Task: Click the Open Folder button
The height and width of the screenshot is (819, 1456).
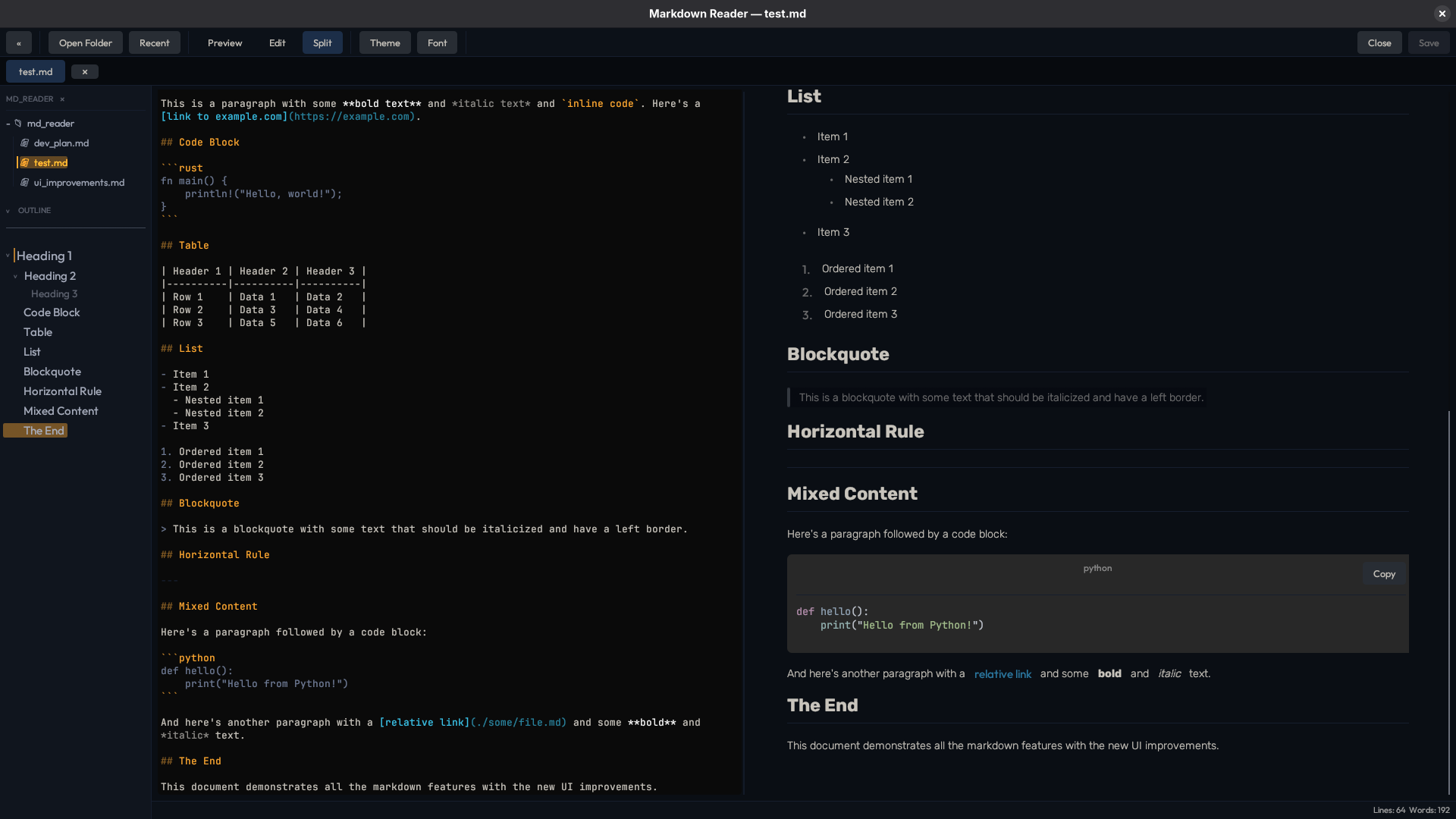Action: (85, 42)
